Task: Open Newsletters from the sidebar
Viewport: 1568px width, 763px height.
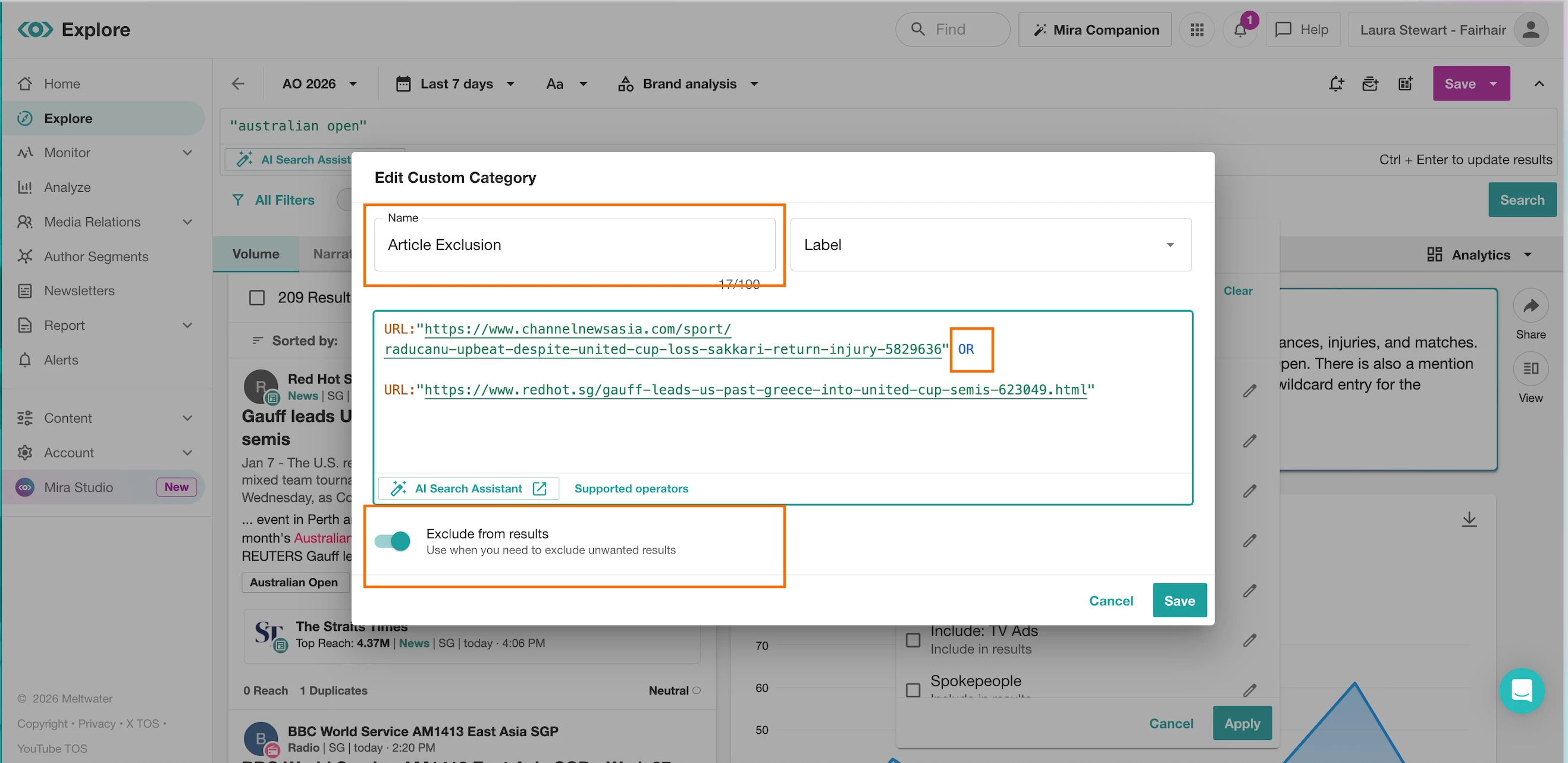Action: [x=79, y=290]
